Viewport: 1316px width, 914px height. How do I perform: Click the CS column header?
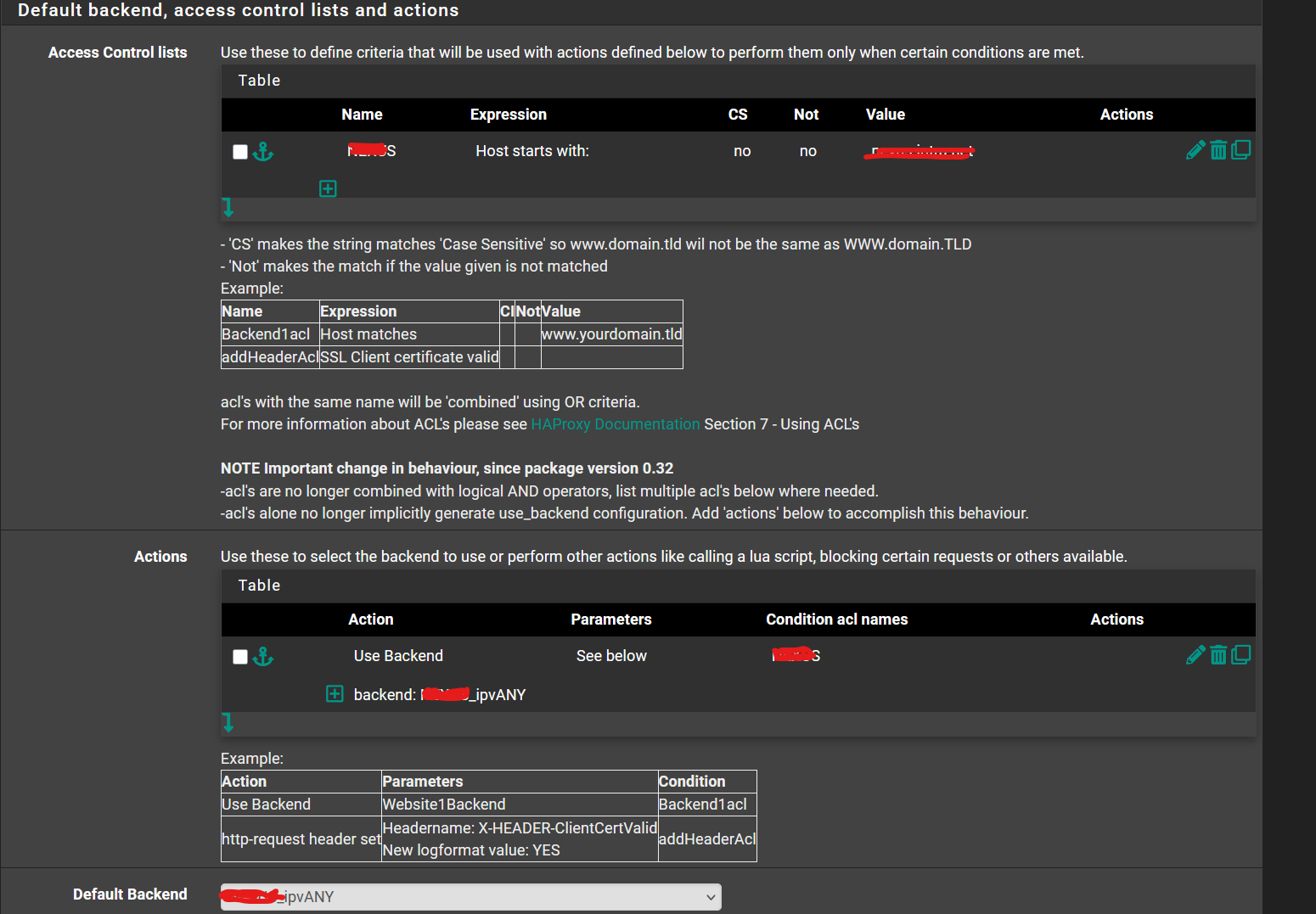pyautogui.click(x=738, y=115)
